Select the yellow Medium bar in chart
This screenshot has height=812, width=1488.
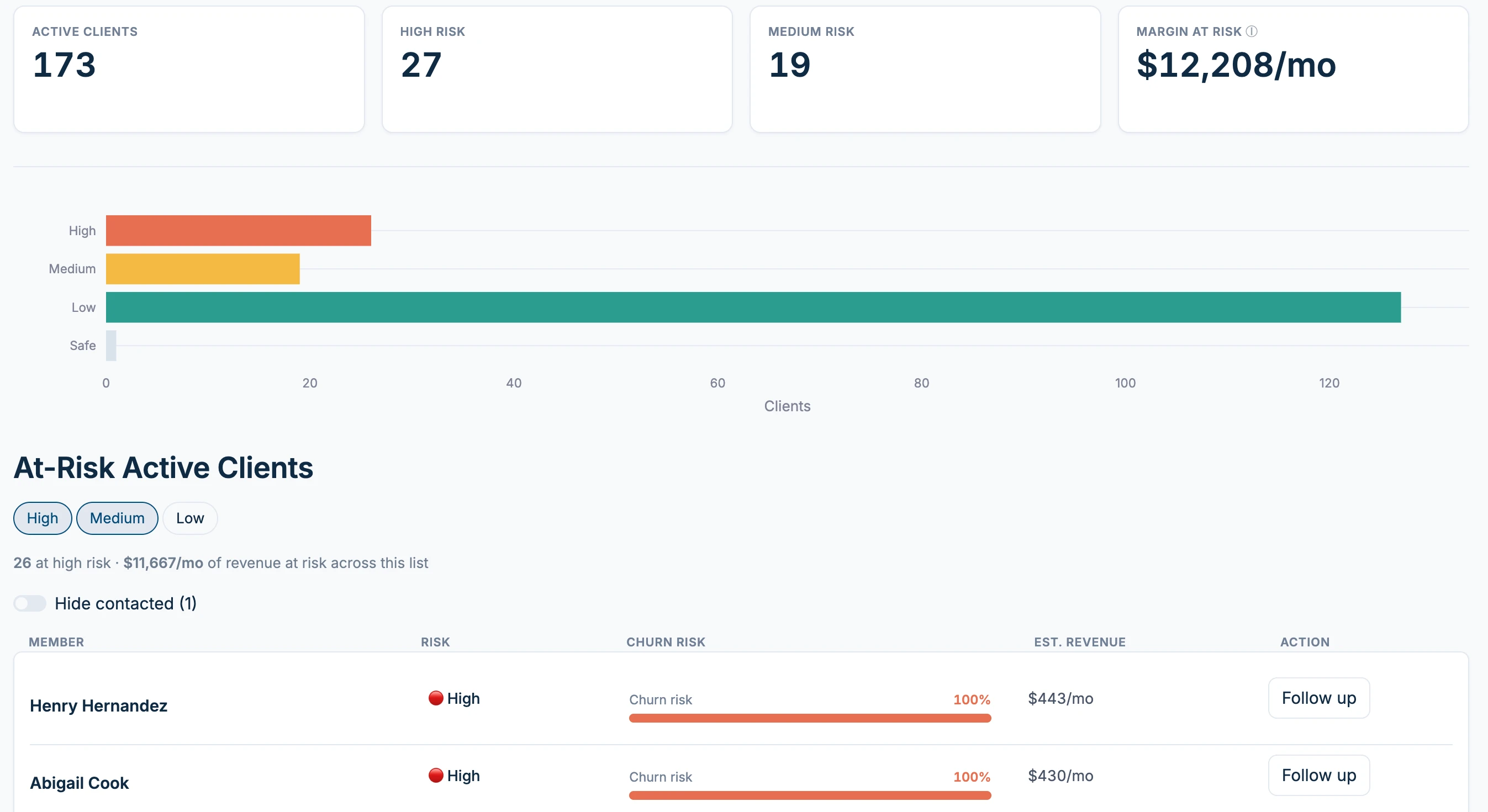203,268
